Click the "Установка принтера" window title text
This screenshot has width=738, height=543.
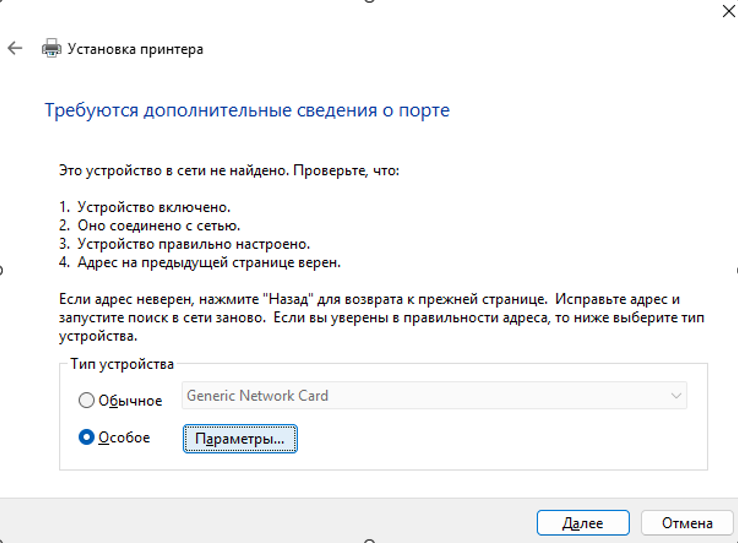click(135, 48)
